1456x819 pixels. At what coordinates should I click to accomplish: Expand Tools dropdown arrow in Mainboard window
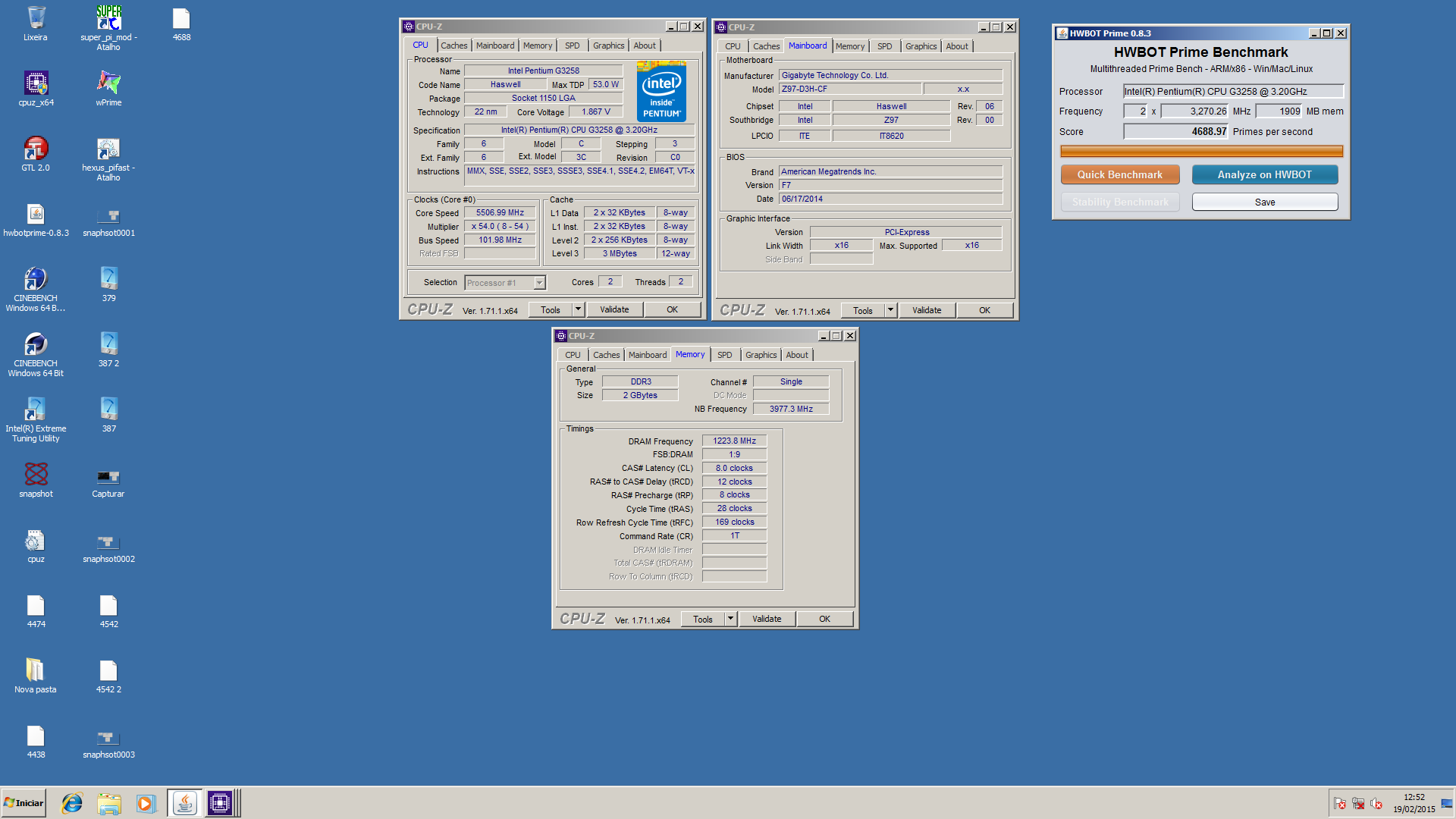coord(890,310)
